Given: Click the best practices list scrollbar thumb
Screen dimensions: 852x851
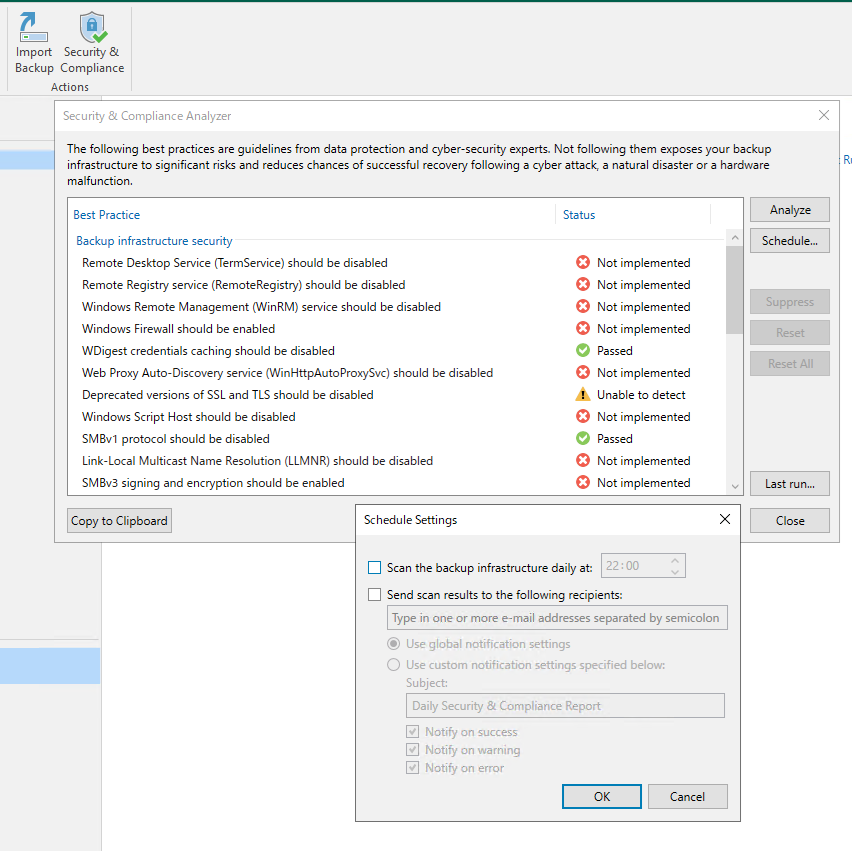Looking at the screenshot, I should 735,290.
